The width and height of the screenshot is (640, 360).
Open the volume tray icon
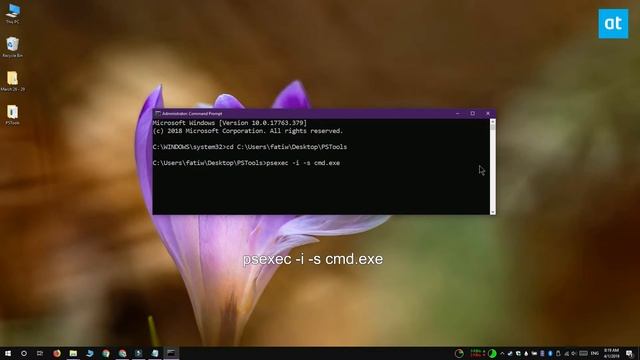point(574,353)
